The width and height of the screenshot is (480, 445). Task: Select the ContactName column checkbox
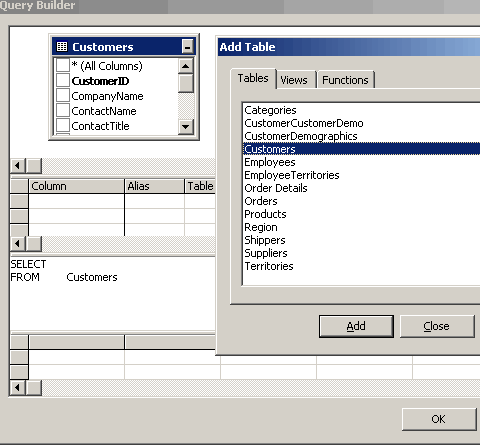click(63, 110)
